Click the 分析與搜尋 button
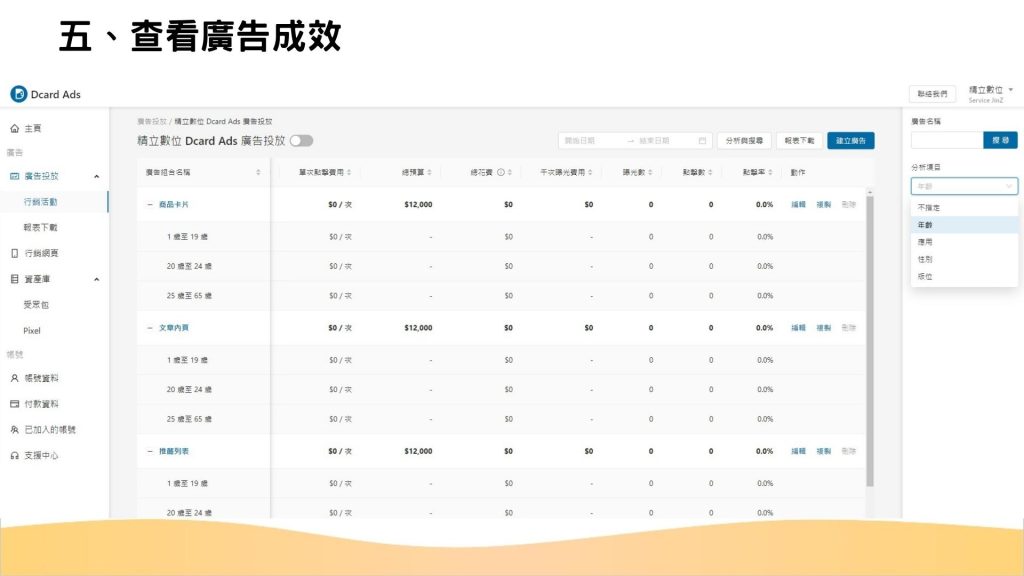 click(744, 140)
